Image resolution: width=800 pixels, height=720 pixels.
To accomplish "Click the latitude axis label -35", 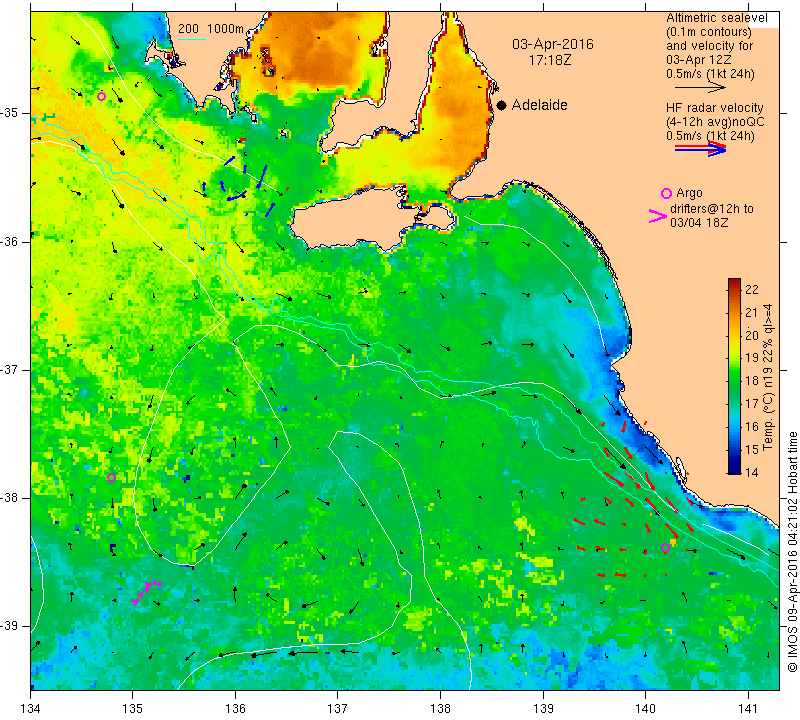I will click(x=11, y=113).
